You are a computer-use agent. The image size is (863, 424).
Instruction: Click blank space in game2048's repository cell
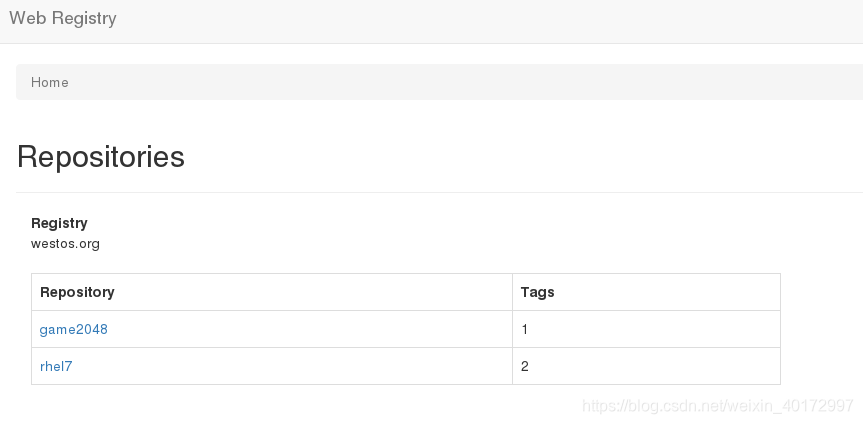click(x=308, y=329)
